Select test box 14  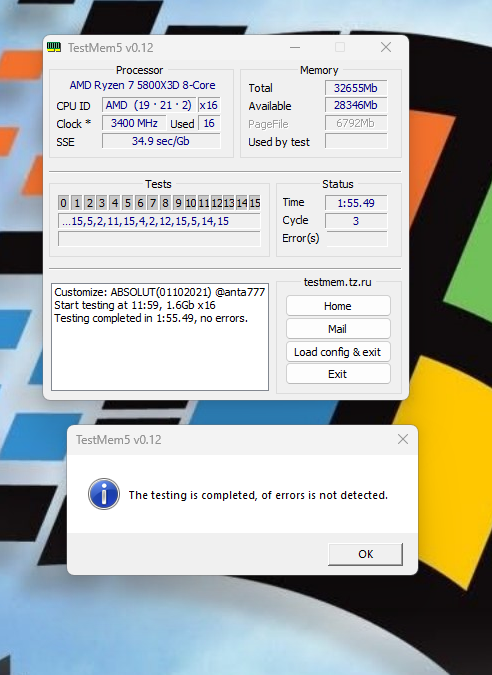point(242,203)
